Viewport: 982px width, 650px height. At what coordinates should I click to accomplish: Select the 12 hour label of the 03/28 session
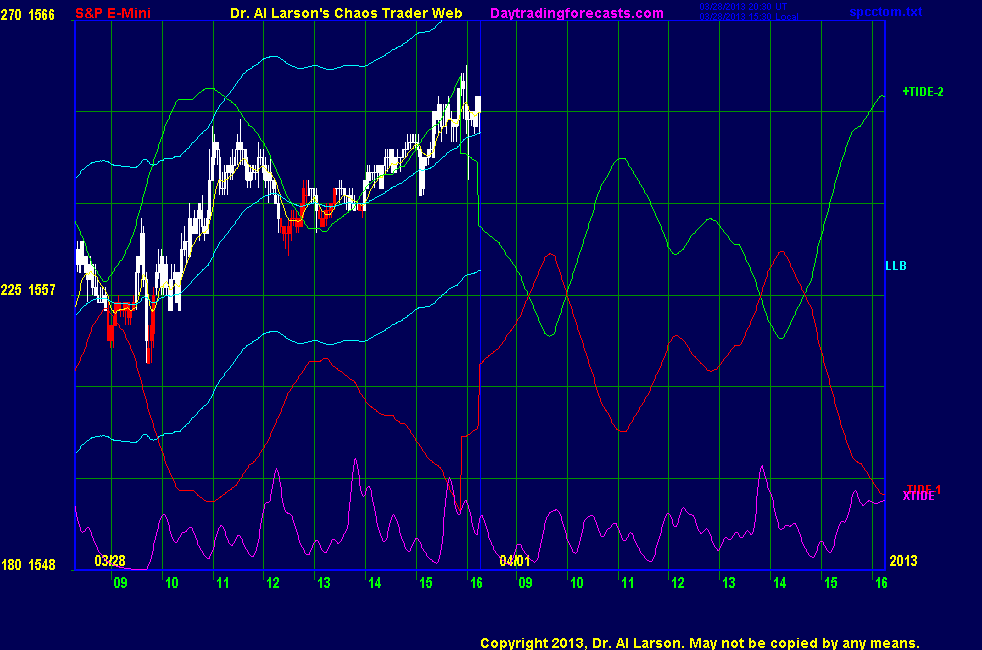(272, 583)
